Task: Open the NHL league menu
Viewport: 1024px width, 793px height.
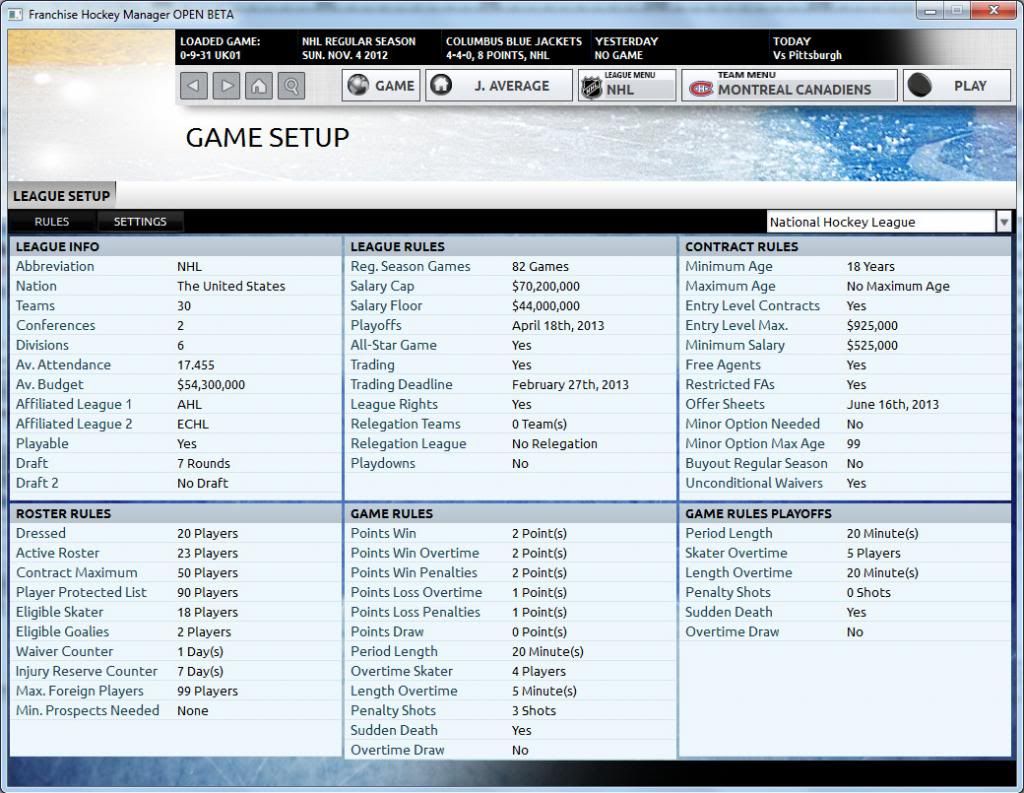Action: point(627,86)
